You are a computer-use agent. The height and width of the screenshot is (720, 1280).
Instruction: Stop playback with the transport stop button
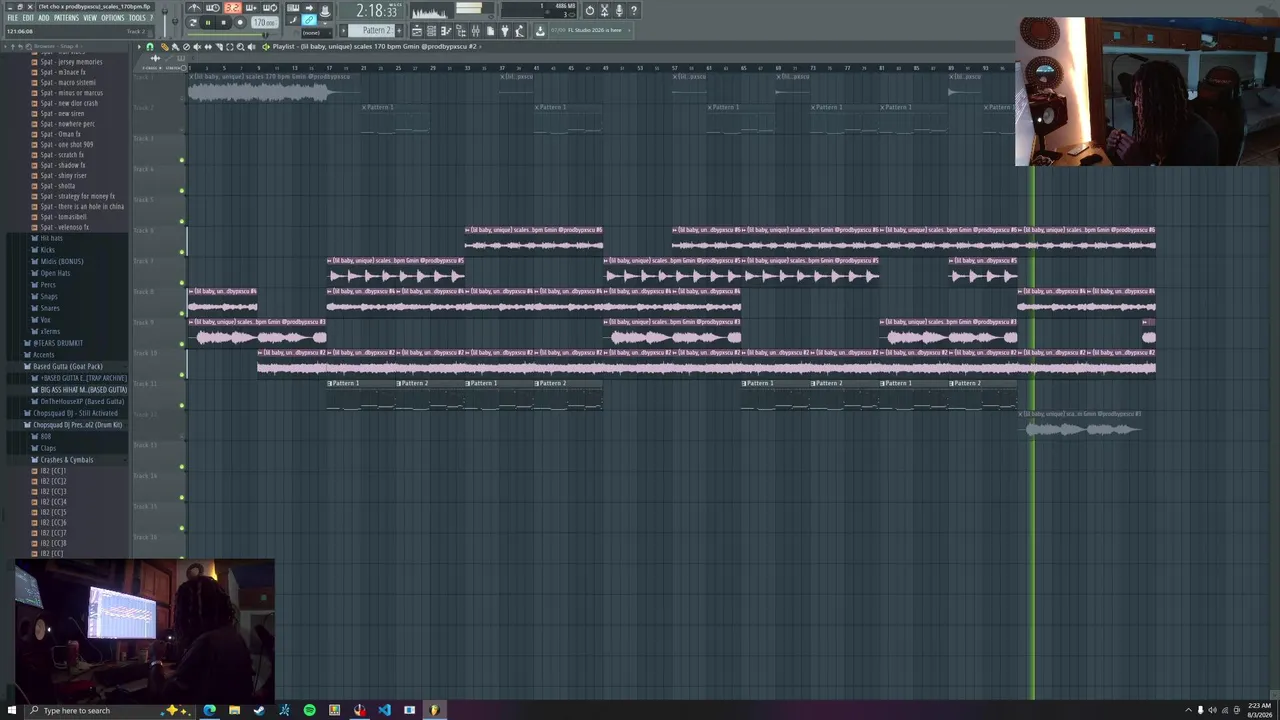tap(224, 23)
